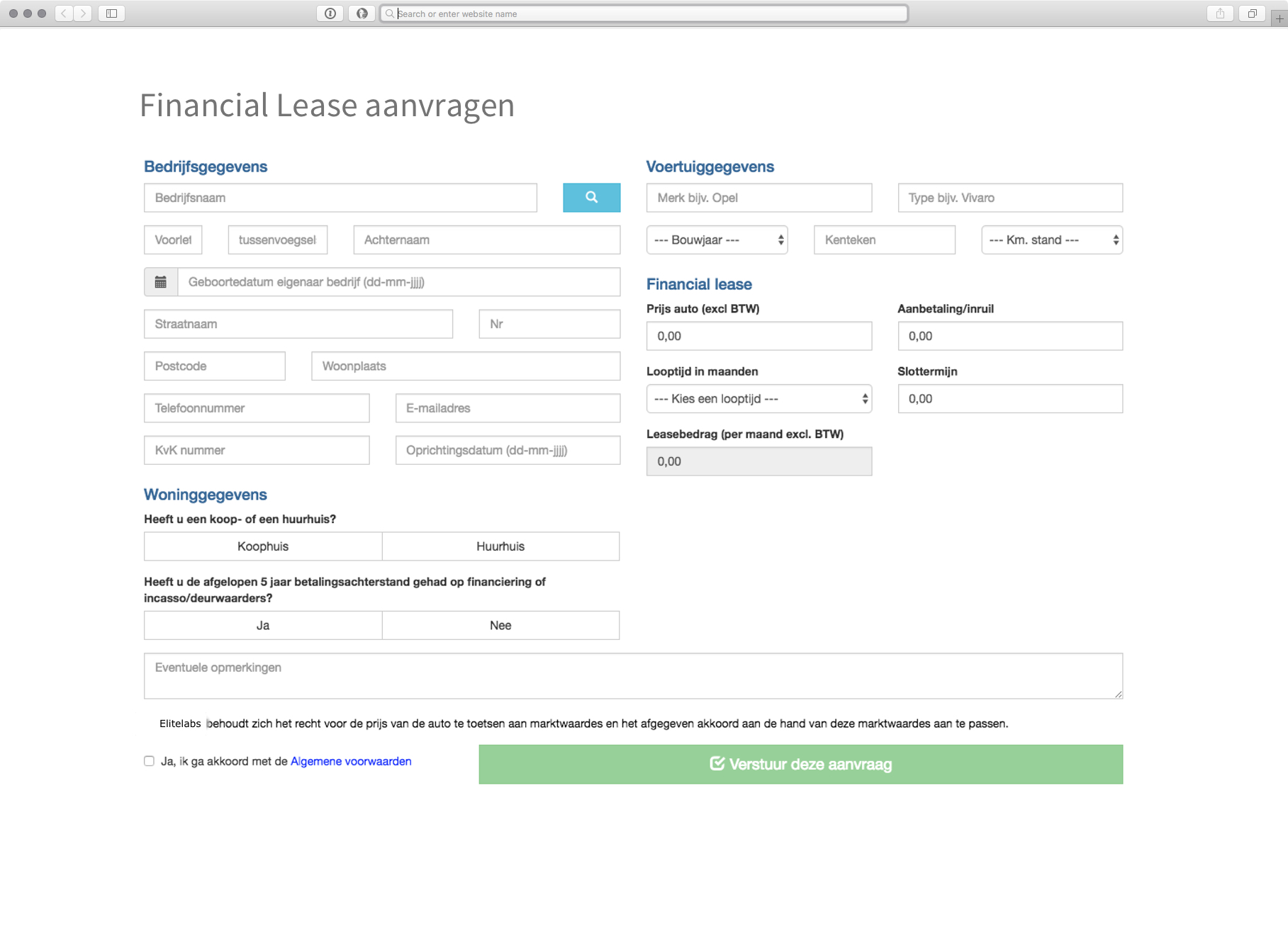Toggle the Safari sidebar icon
This screenshot has height=939, width=1288.
coord(111,13)
